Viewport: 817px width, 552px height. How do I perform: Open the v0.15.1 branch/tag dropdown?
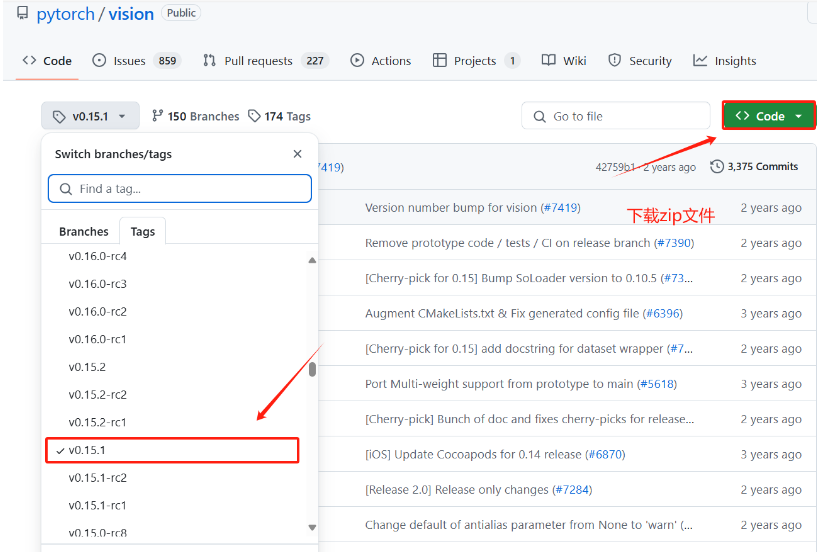pos(90,116)
